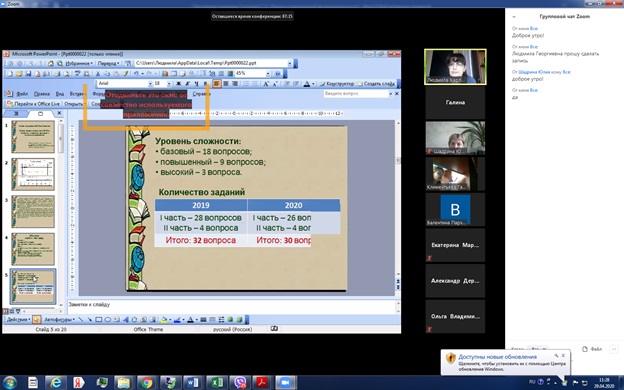Click the Undo arrow icon
This screenshot has width=624, height=390.
[x=136, y=74]
